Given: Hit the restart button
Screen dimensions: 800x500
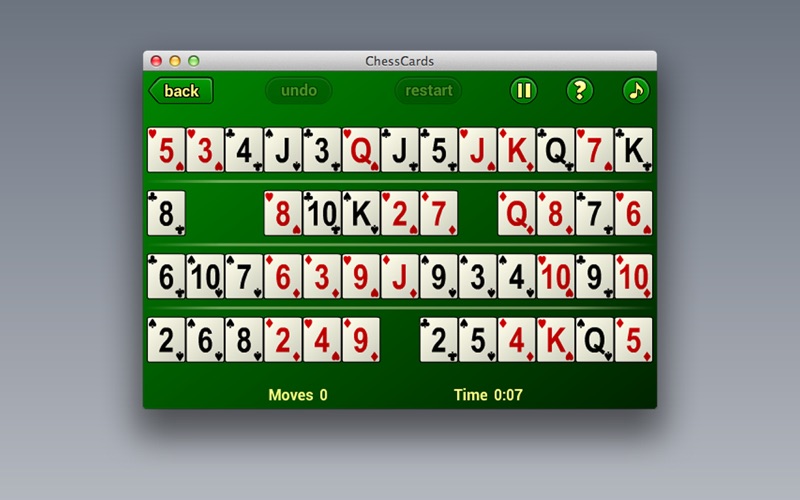Looking at the screenshot, I should click(x=428, y=91).
